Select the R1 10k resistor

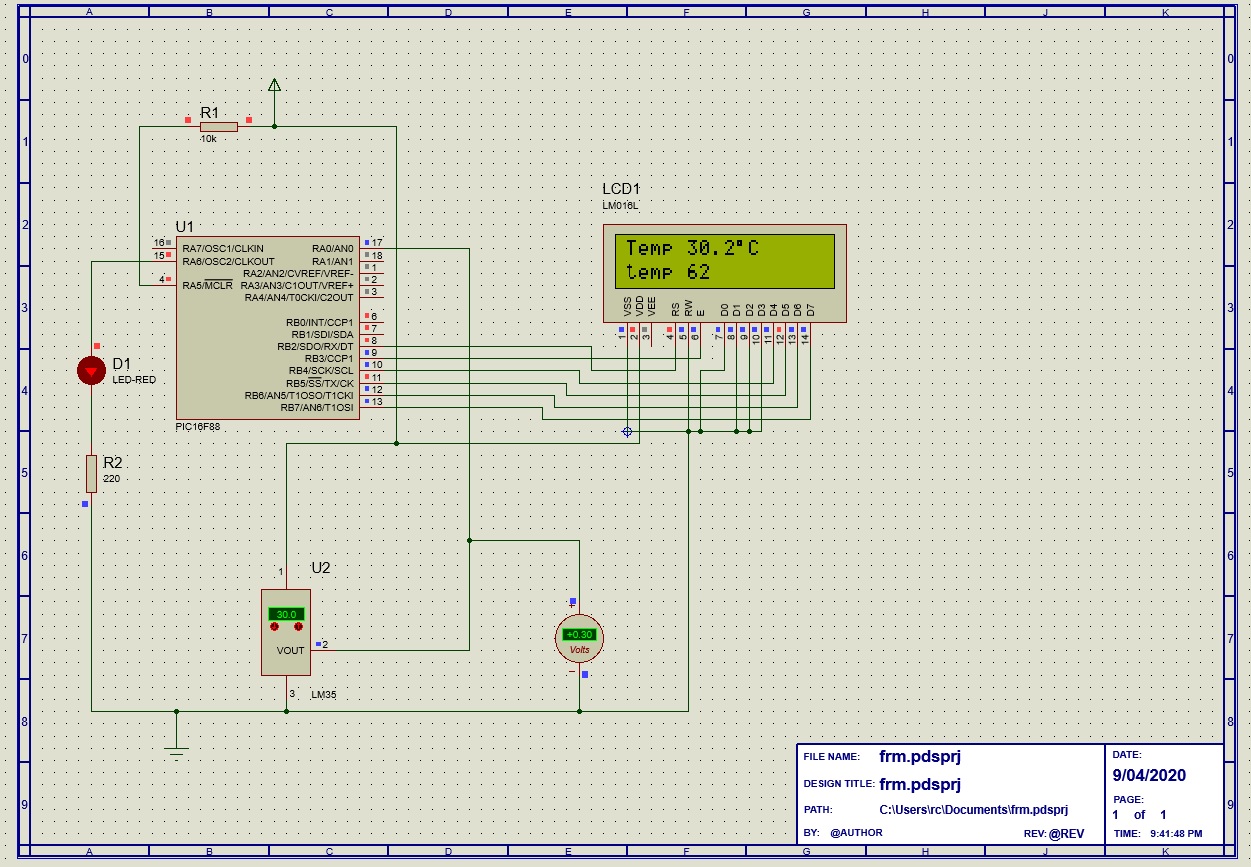[x=218, y=126]
